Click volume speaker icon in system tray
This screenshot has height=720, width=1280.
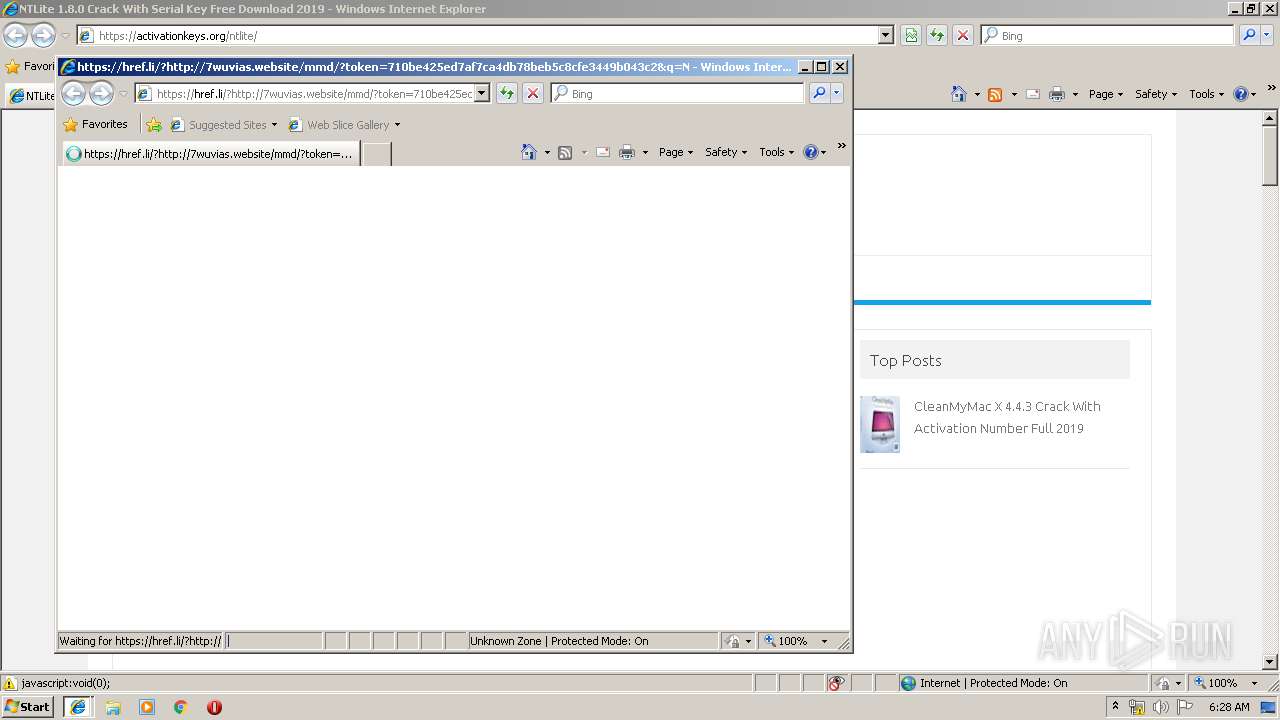coord(1161,707)
